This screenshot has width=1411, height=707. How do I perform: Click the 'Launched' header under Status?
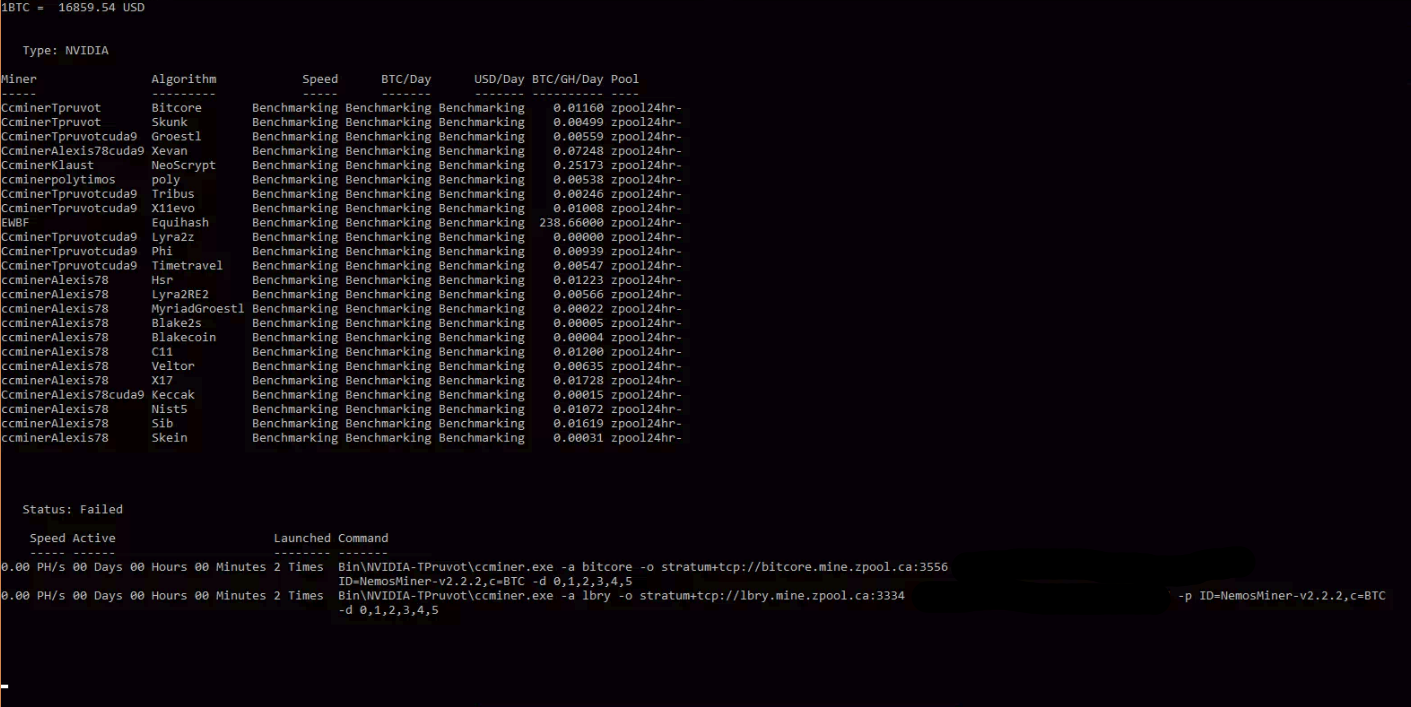302,538
